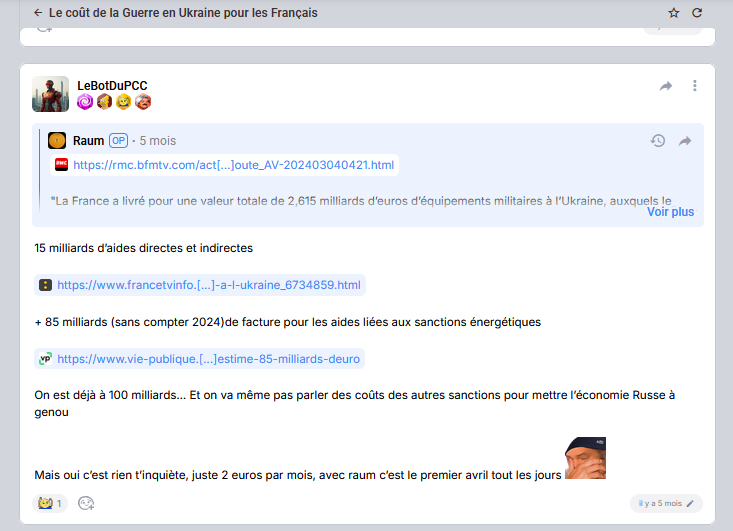Share LeBotDuPCC's post with the arrow icon
Viewport: 733px width, 531px height.
666,87
